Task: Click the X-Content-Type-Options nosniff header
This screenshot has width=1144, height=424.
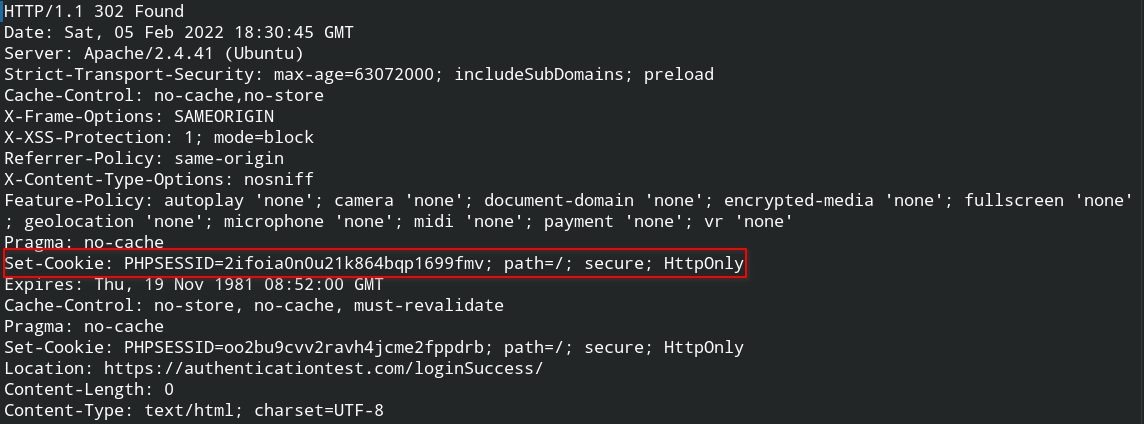Action: 159,179
